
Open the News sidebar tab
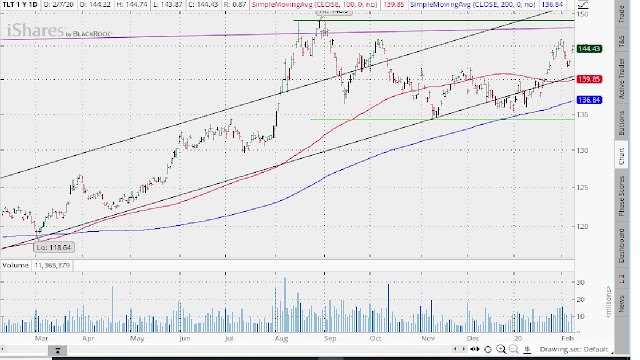(x=622, y=304)
